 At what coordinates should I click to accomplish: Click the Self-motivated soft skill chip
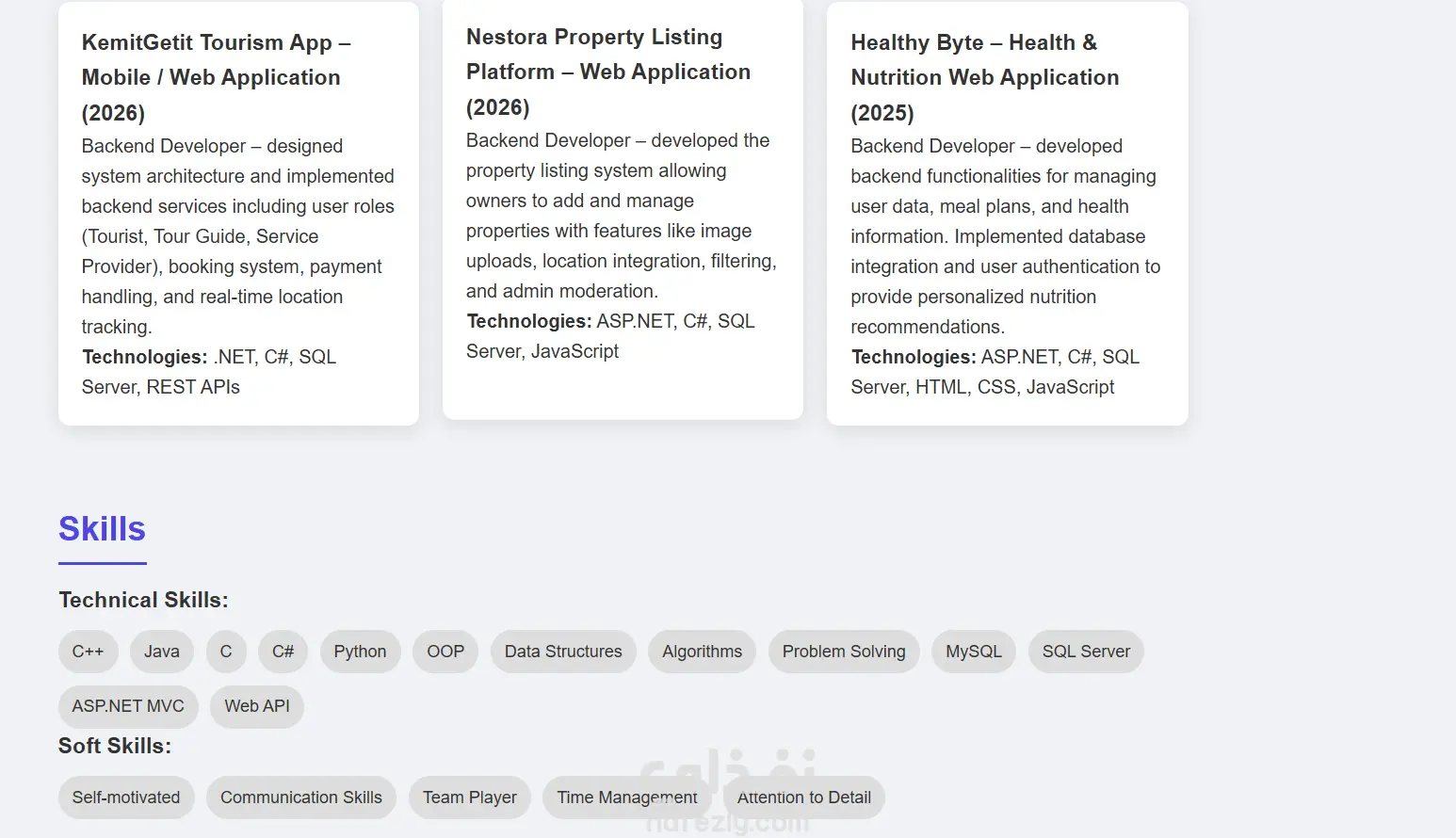[126, 798]
